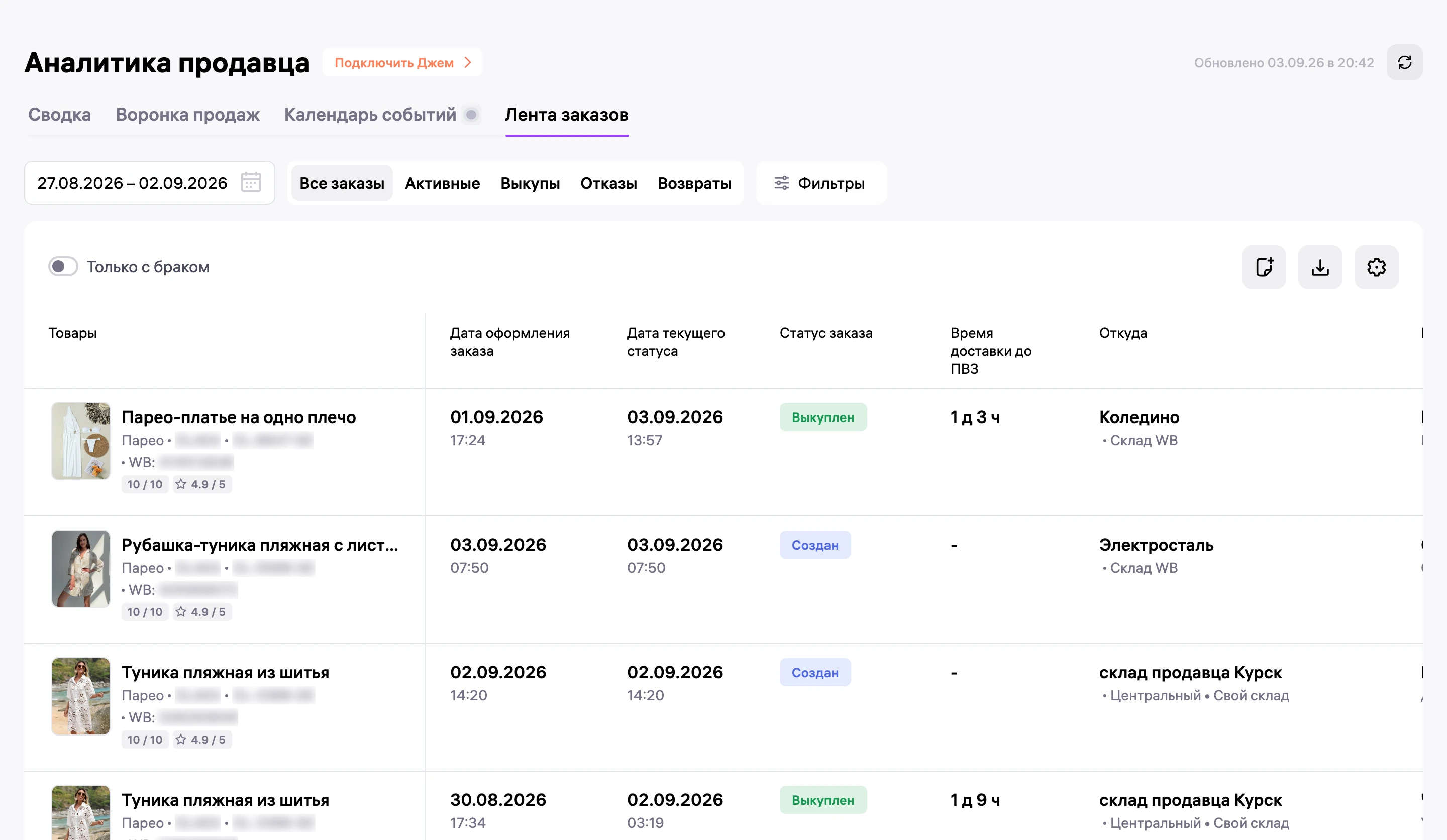Open the 'Календарь событий' tab

370,114
